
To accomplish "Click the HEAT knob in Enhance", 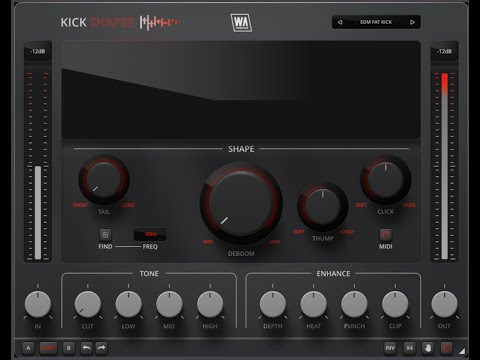I will pos(313,304).
